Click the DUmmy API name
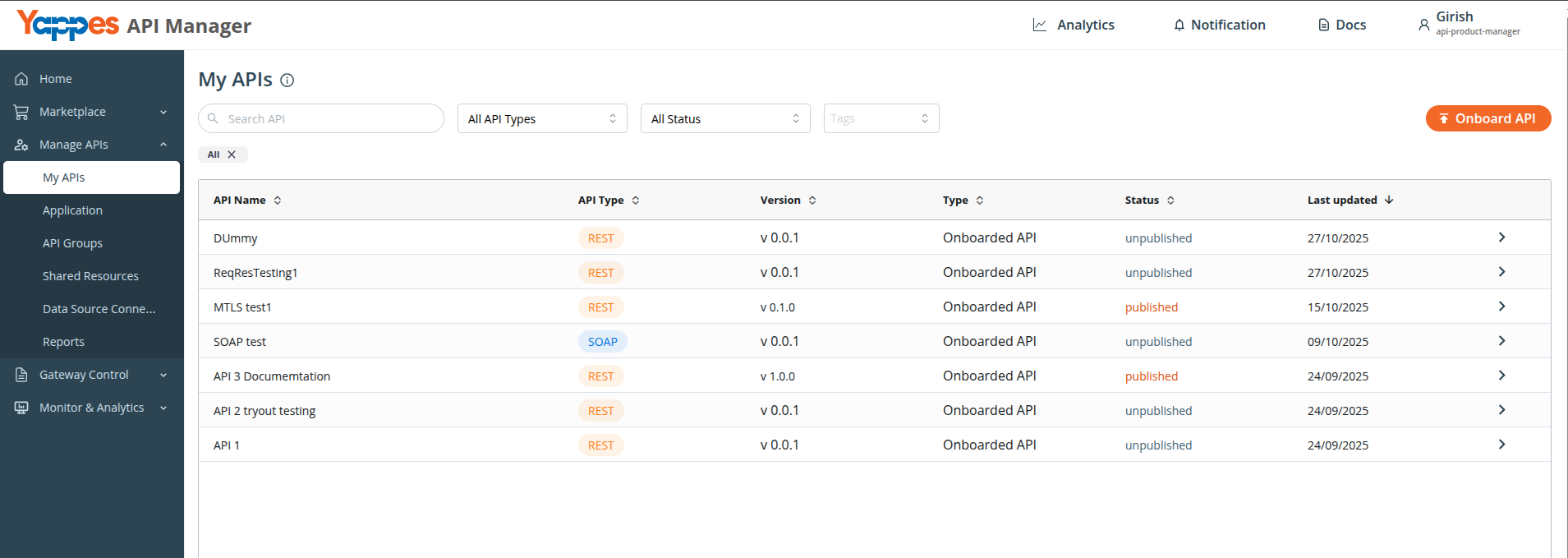 [235, 238]
